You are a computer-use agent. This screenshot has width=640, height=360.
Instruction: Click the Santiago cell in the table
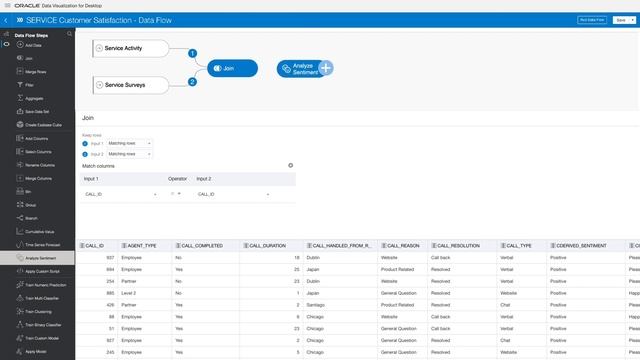[315, 305]
